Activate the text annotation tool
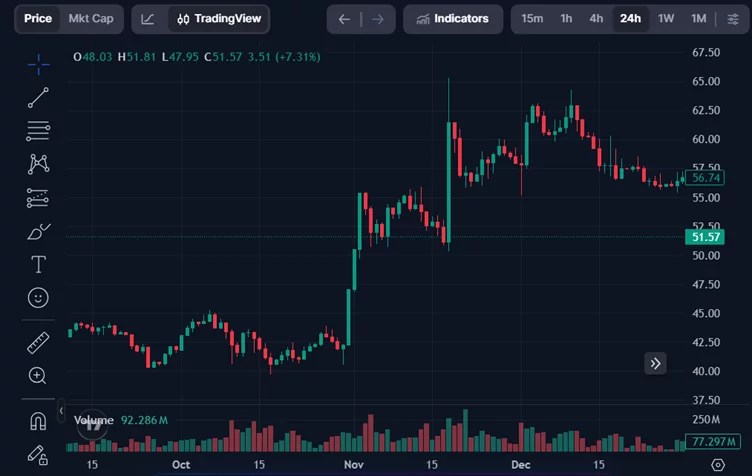The image size is (752, 476). [x=38, y=264]
